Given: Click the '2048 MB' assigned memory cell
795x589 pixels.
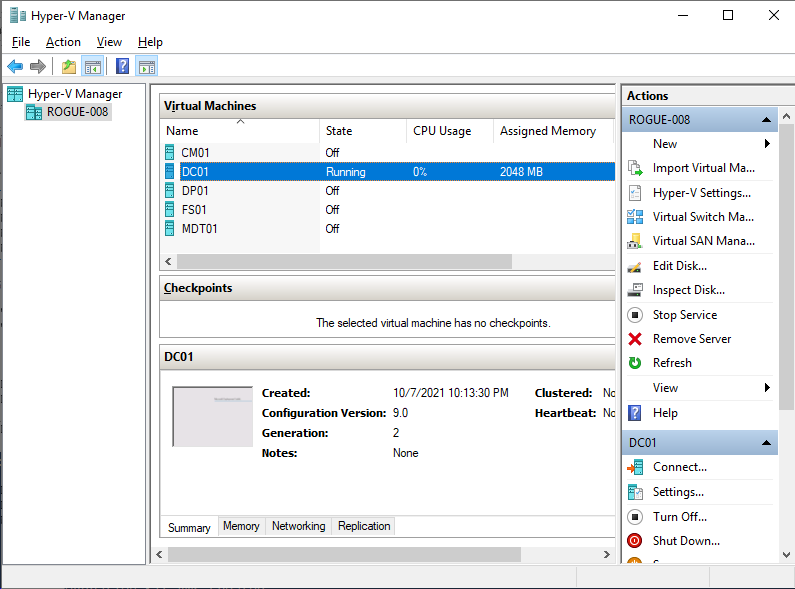Looking at the screenshot, I should pyautogui.click(x=521, y=172).
